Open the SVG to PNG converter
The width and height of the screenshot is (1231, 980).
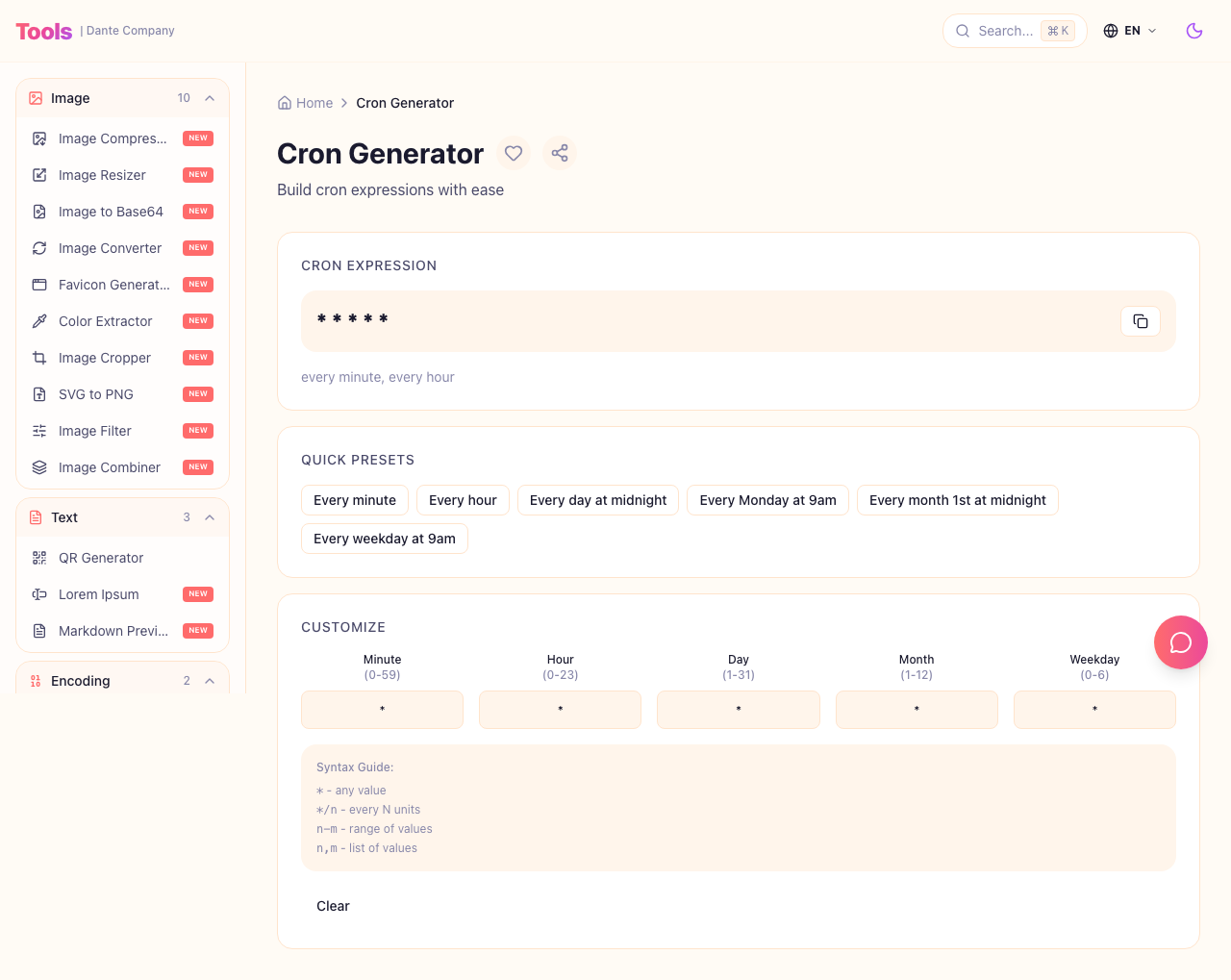(x=95, y=394)
